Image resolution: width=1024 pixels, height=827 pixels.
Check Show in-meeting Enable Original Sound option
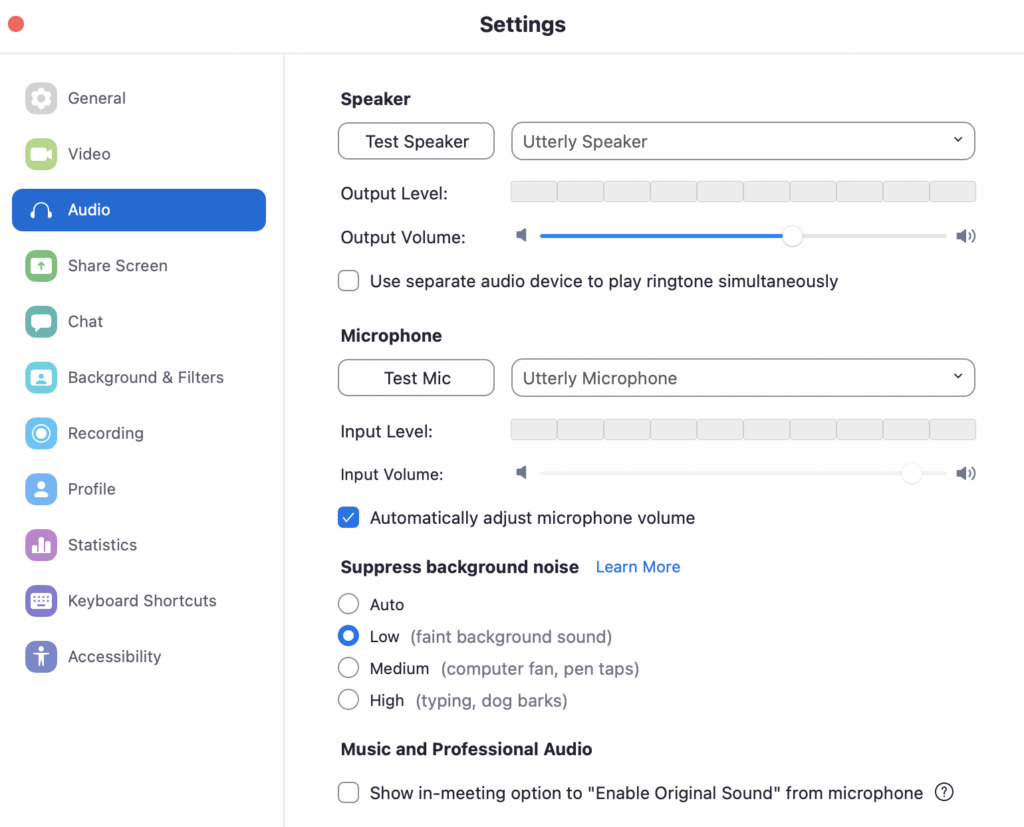pyautogui.click(x=349, y=792)
